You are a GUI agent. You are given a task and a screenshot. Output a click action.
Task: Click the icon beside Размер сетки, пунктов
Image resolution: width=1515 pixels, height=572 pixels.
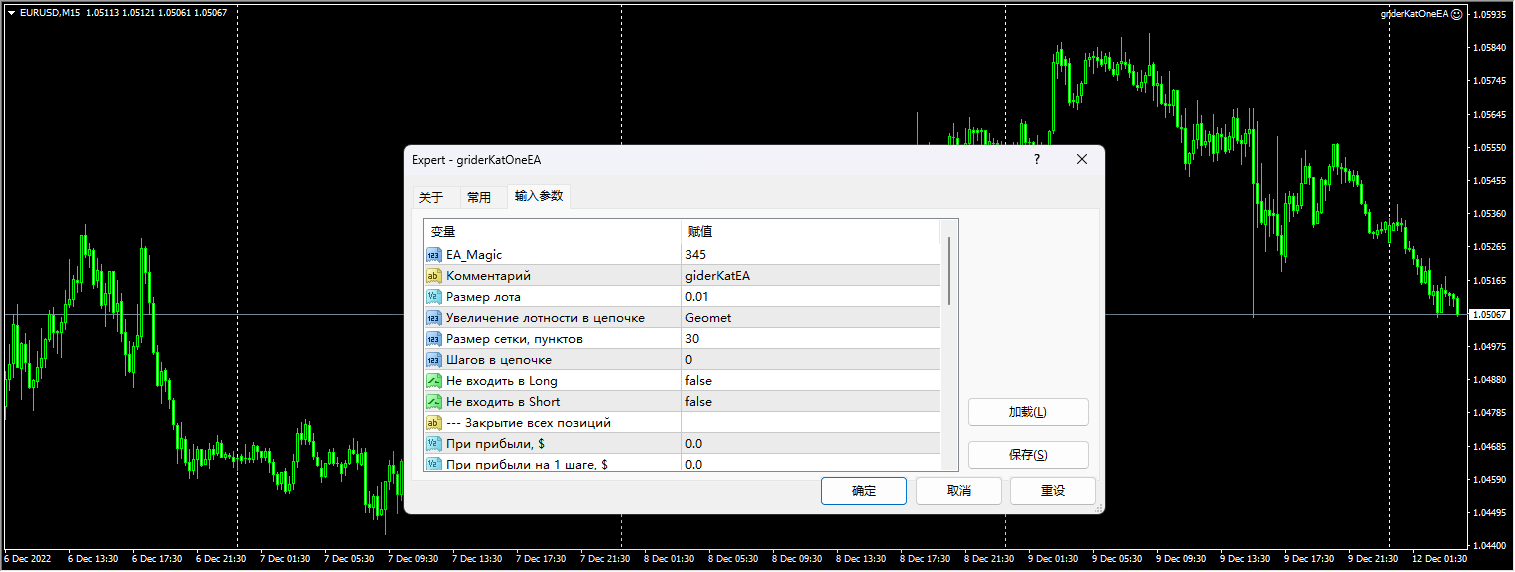pos(433,339)
